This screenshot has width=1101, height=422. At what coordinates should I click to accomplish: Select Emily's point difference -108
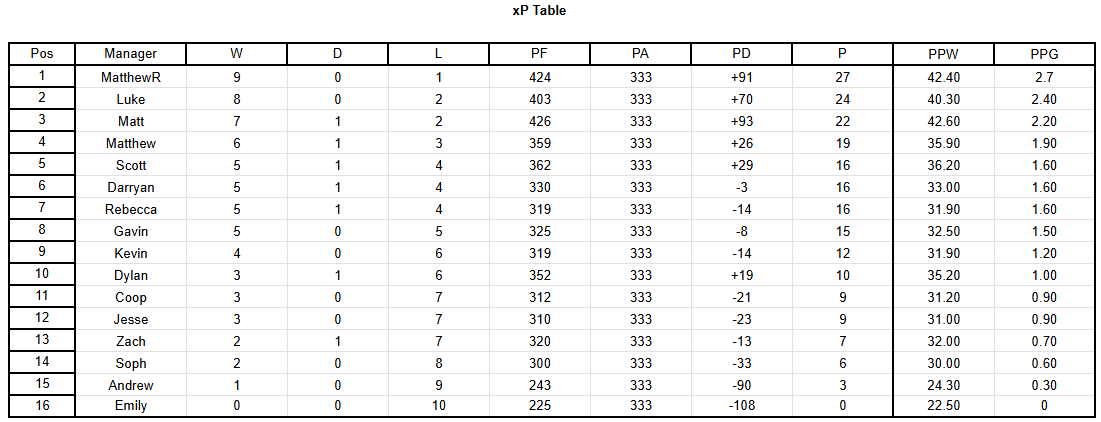[x=741, y=406]
